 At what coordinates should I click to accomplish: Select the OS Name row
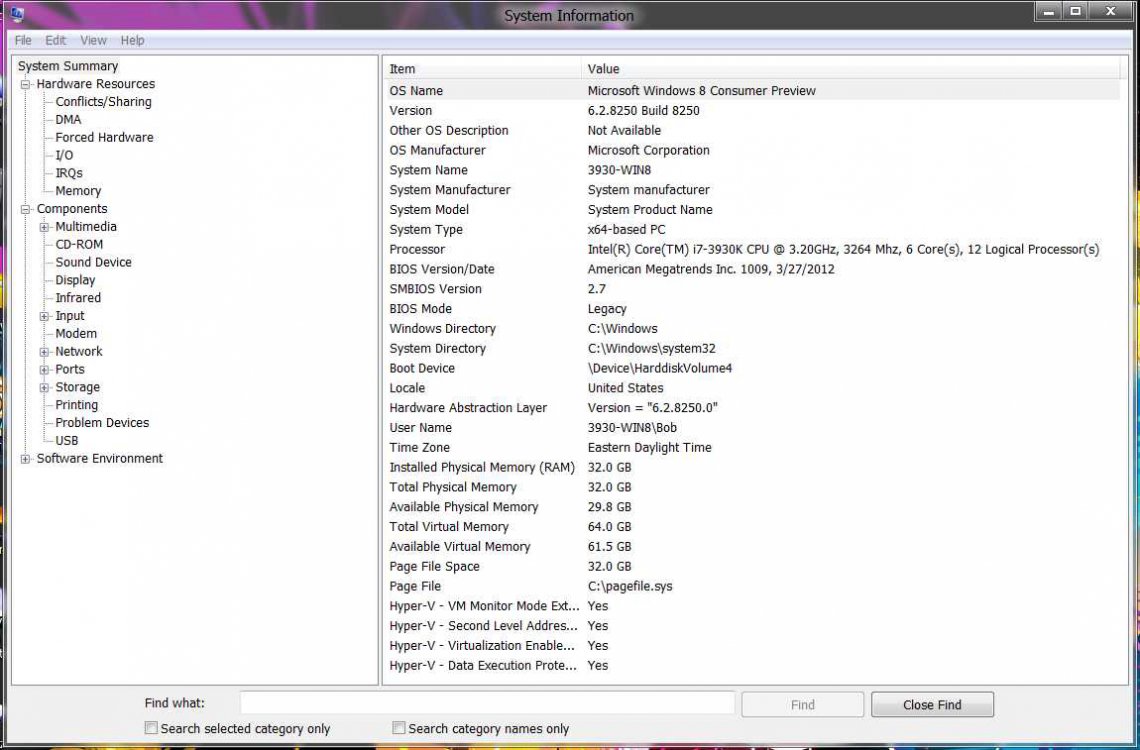click(752, 91)
